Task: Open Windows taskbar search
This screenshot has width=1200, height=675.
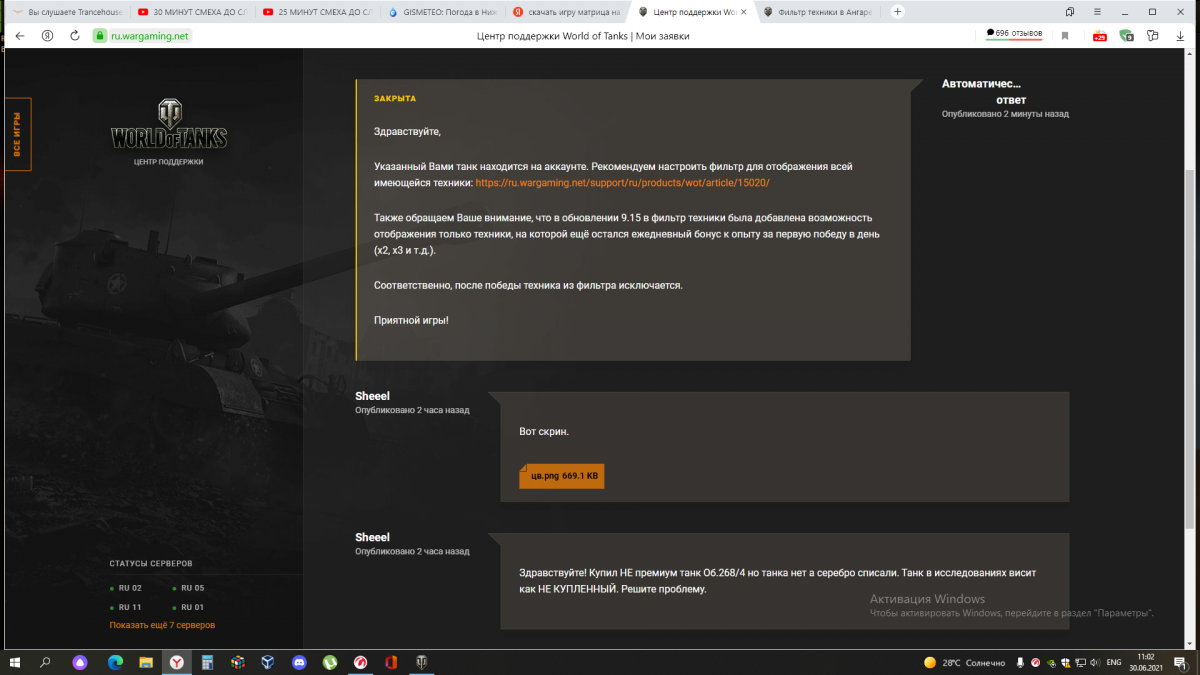Action: (x=45, y=662)
